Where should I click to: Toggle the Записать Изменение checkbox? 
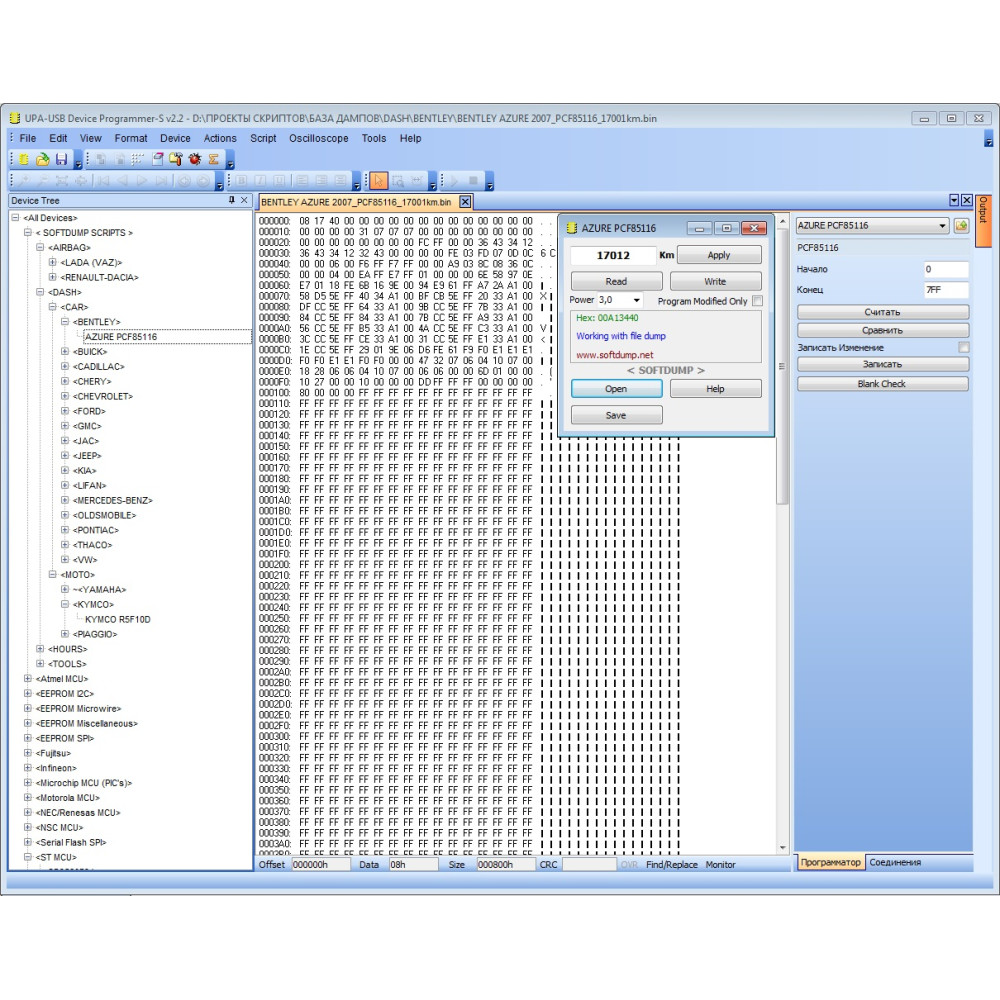click(x=964, y=348)
